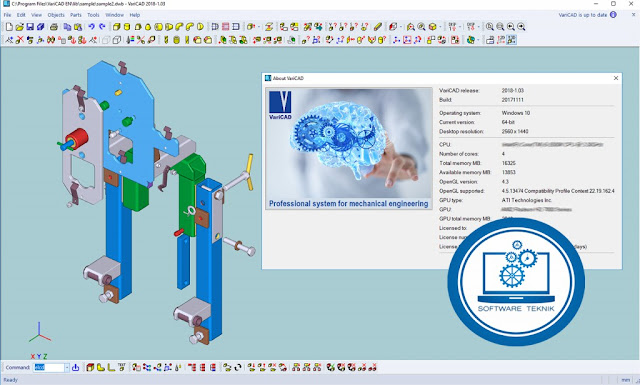Click the last Zoom magnifier icon
This screenshot has width=640, height=385.
521,27
